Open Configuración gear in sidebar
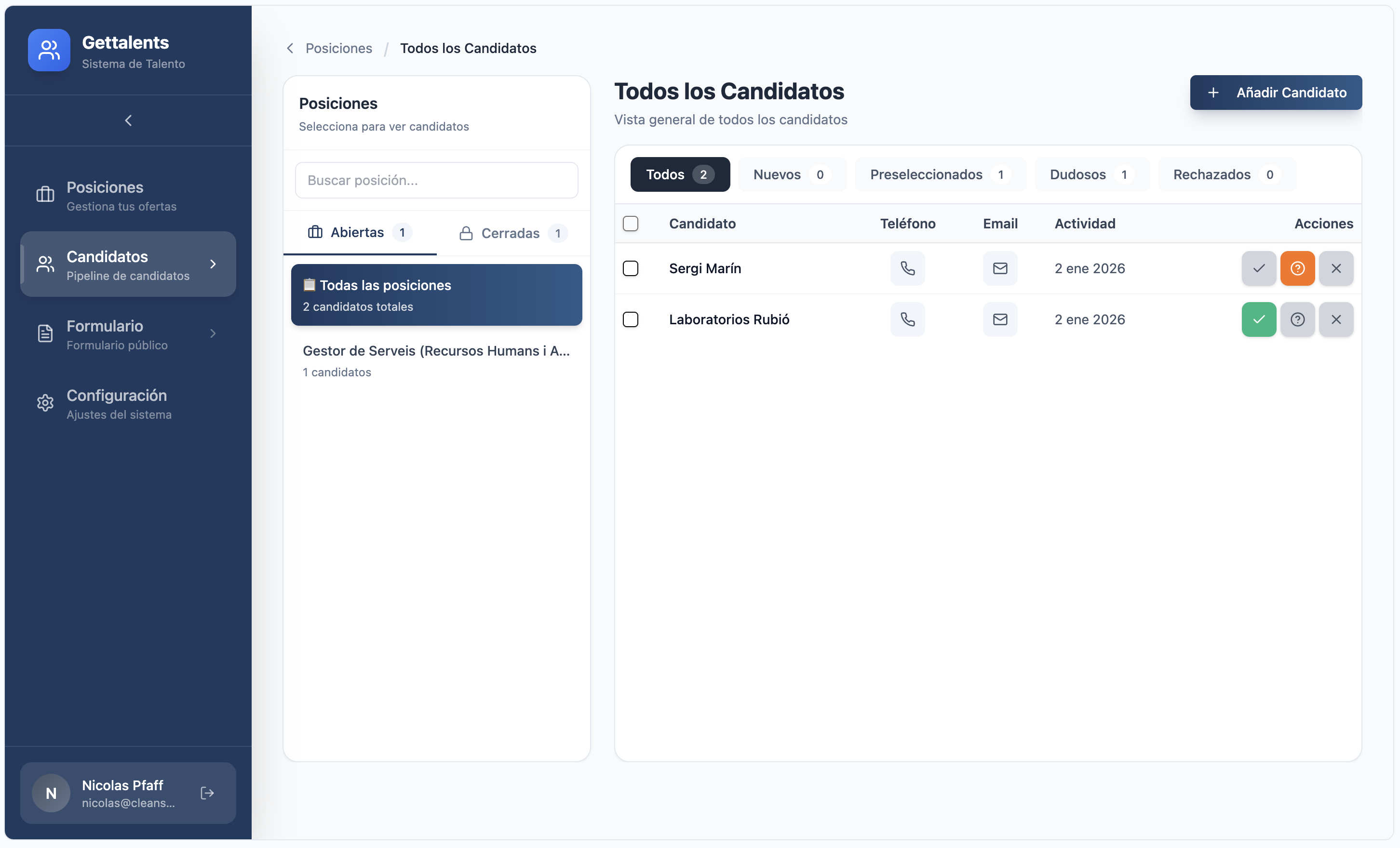This screenshot has width=1400, height=848. pos(45,403)
